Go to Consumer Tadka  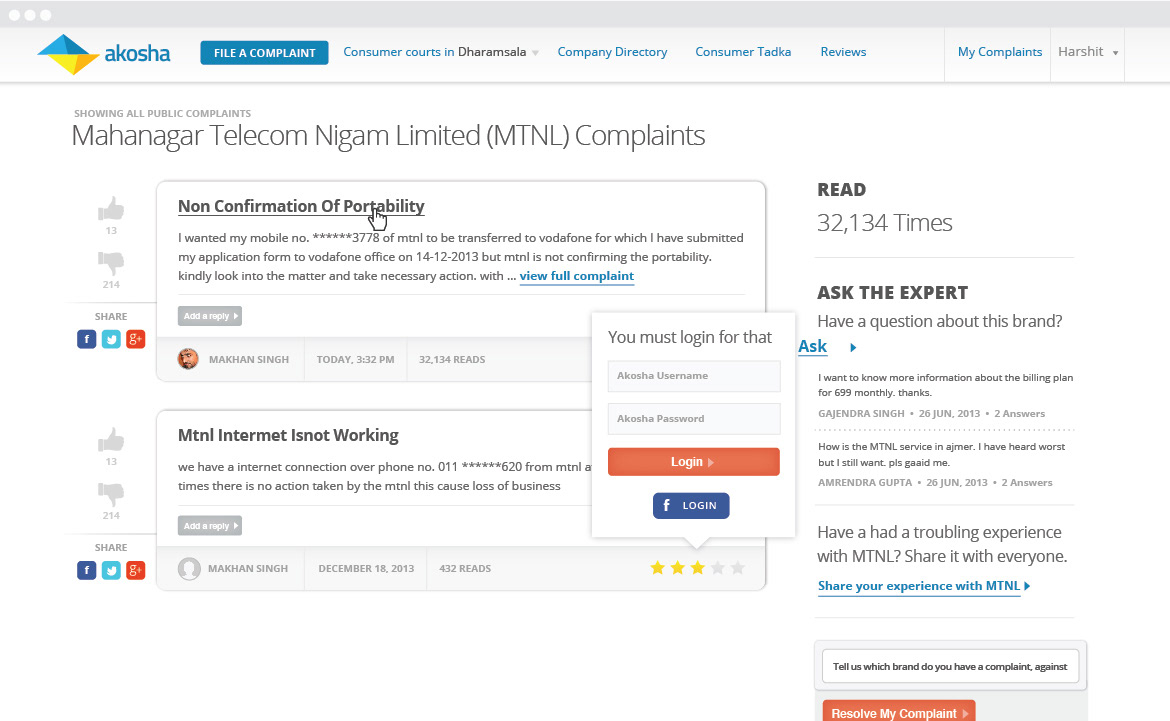743,52
